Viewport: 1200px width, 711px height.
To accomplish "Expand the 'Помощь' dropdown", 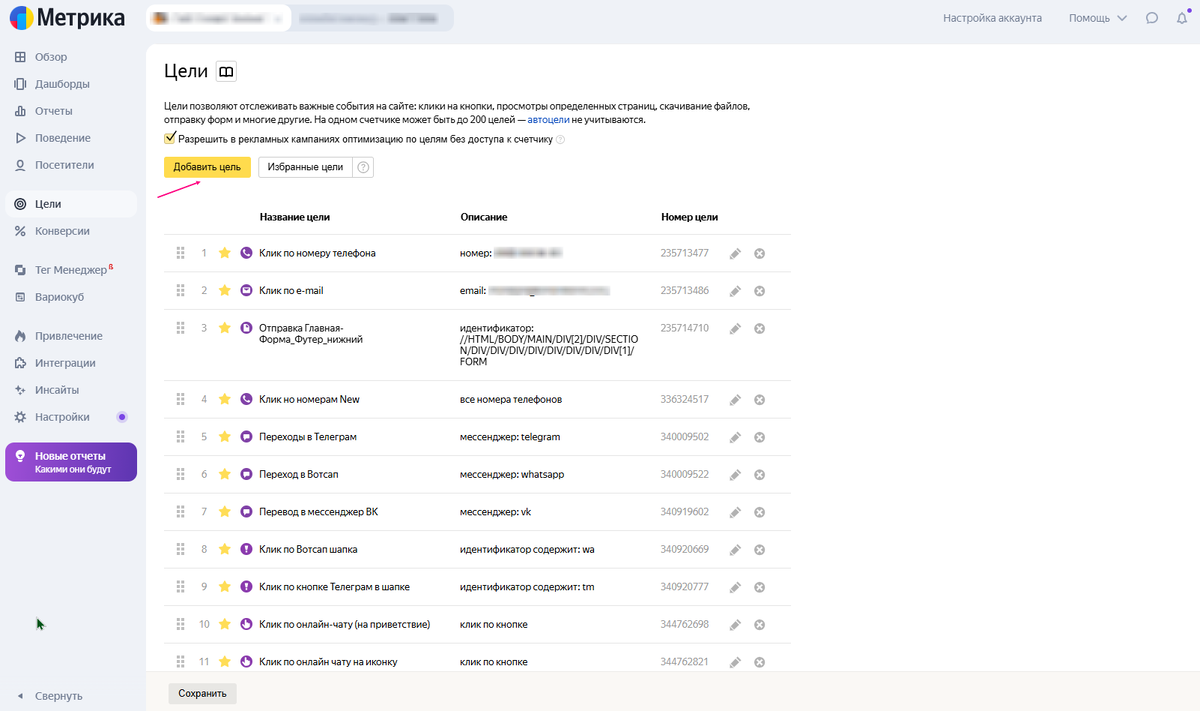I will point(1097,18).
